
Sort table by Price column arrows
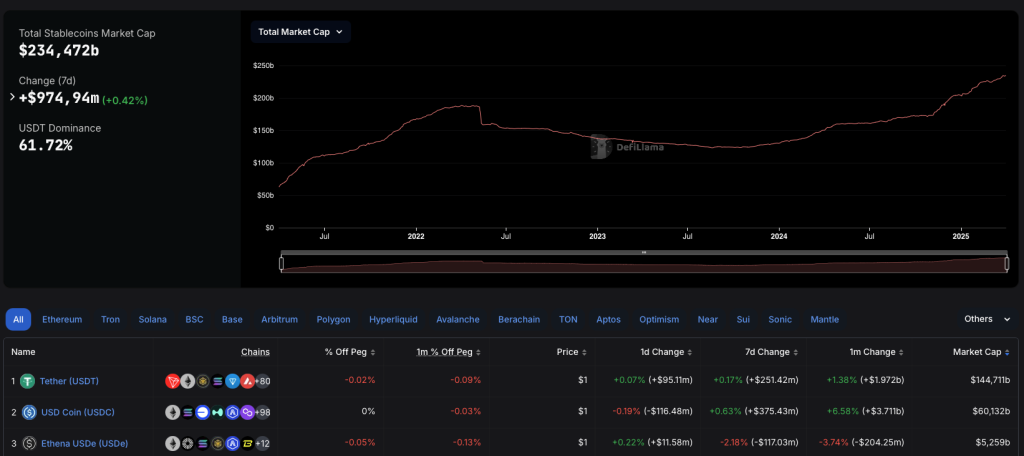tap(584, 352)
